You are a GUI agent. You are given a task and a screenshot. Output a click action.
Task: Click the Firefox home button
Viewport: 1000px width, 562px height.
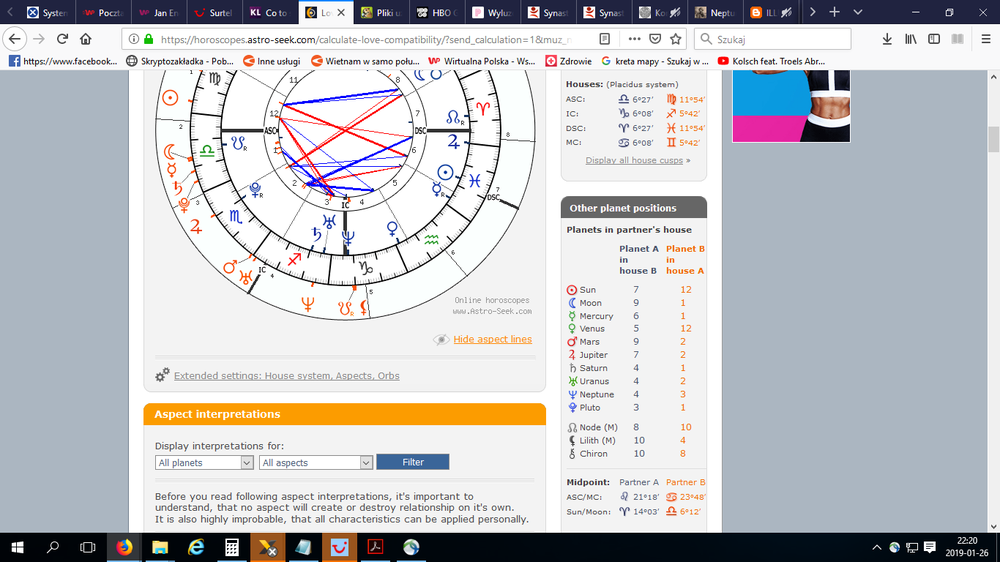click(88, 39)
